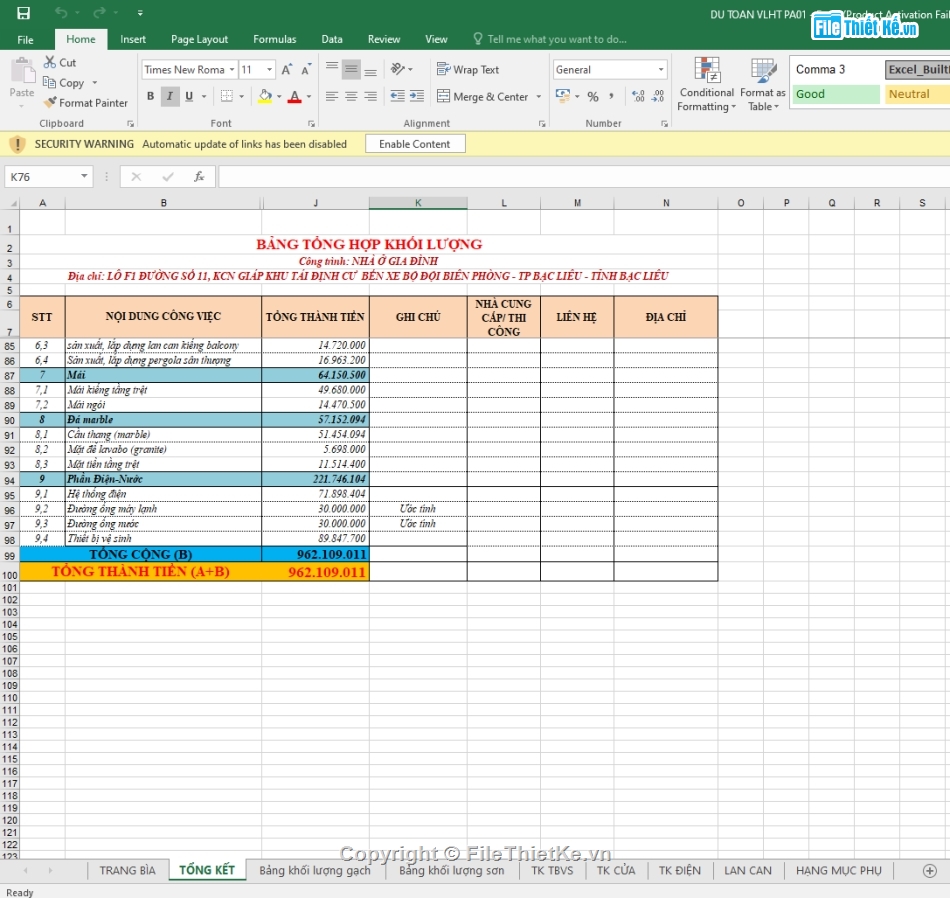Switch to the Formulas tab
Image resolution: width=950 pixels, height=898 pixels.
click(274, 39)
